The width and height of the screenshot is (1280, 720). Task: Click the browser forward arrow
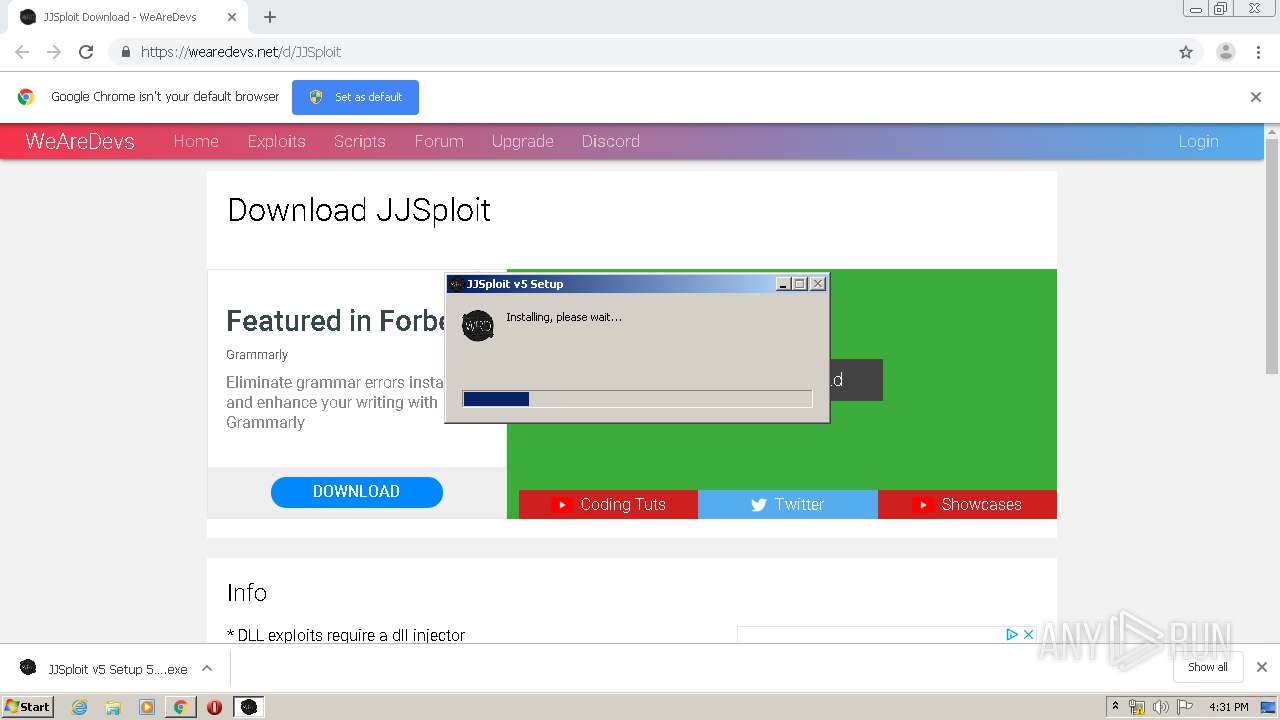pyautogui.click(x=54, y=52)
